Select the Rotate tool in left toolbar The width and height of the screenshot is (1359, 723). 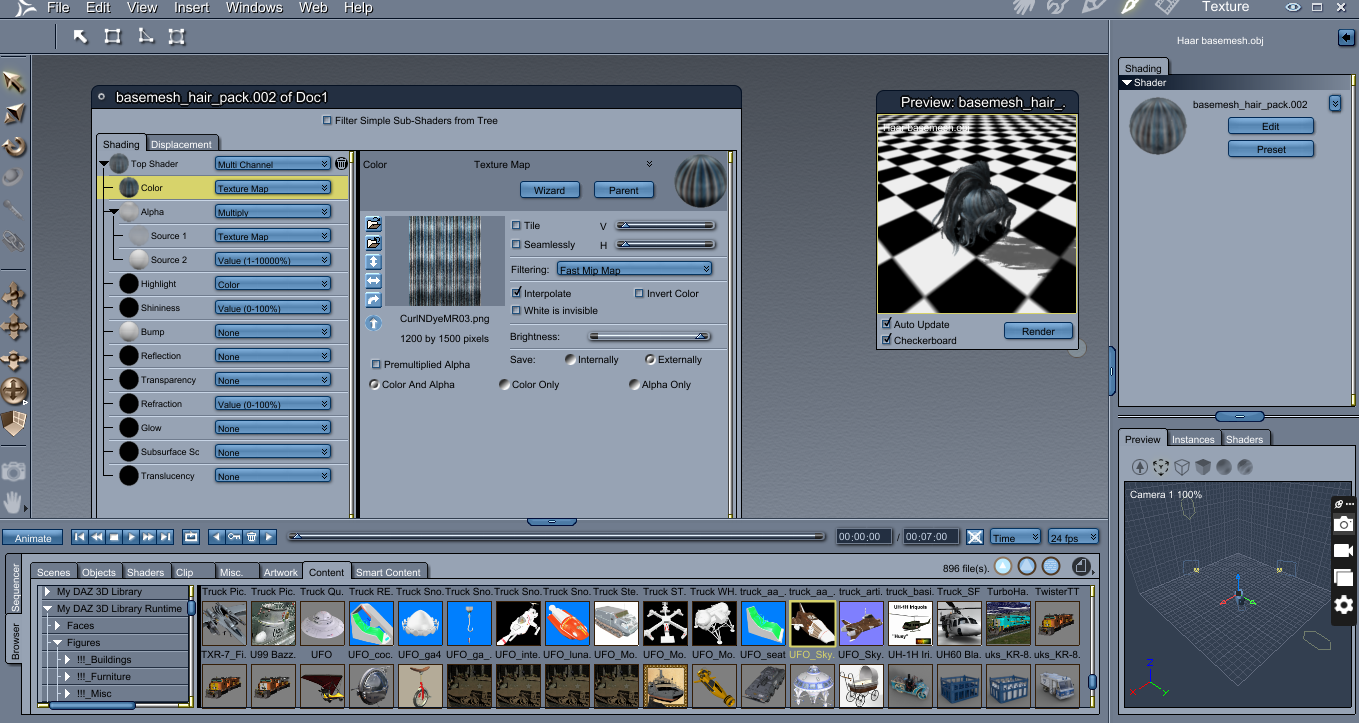[x=14, y=147]
